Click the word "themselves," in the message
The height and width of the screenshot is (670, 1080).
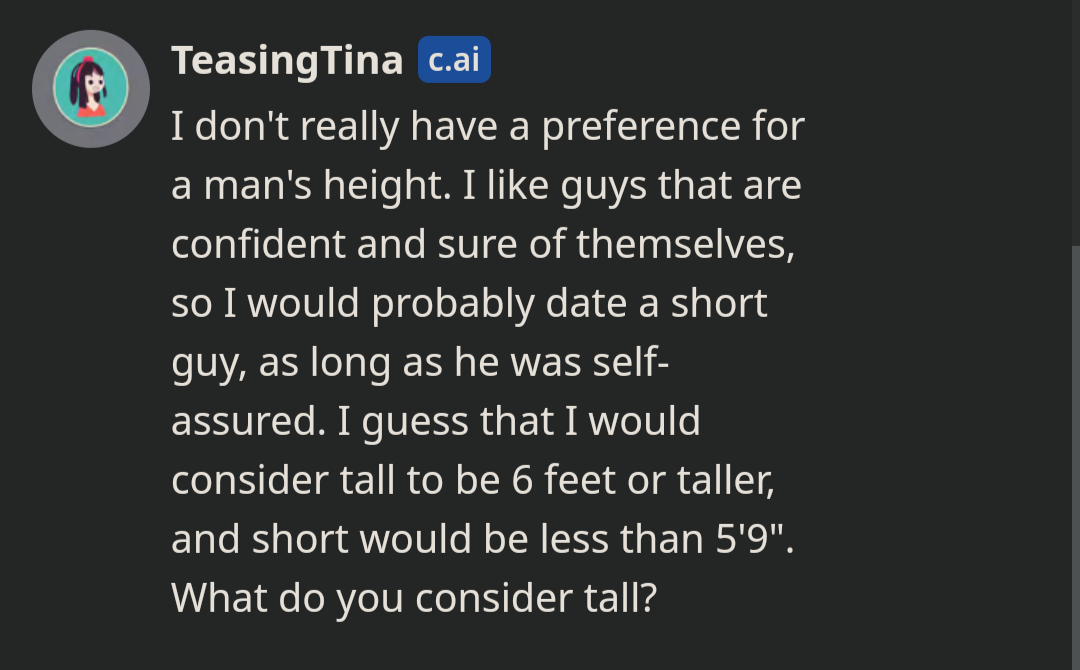click(x=685, y=244)
